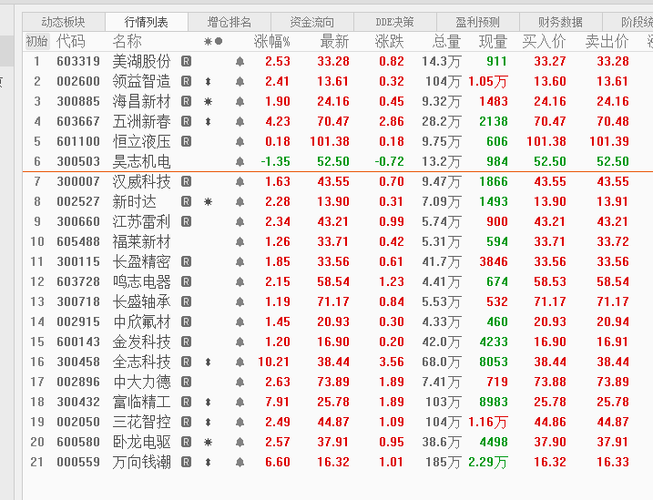Click stock code 300007
The width and height of the screenshot is (653, 500).
pyautogui.click(x=78, y=182)
